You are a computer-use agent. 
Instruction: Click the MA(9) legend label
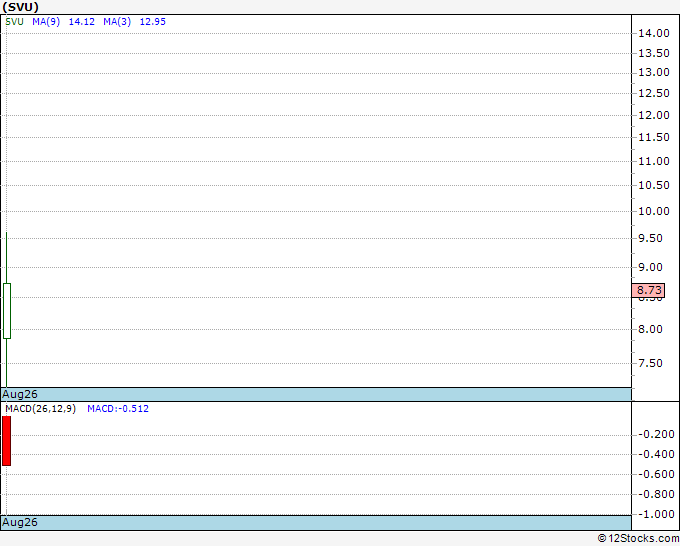coord(46,22)
